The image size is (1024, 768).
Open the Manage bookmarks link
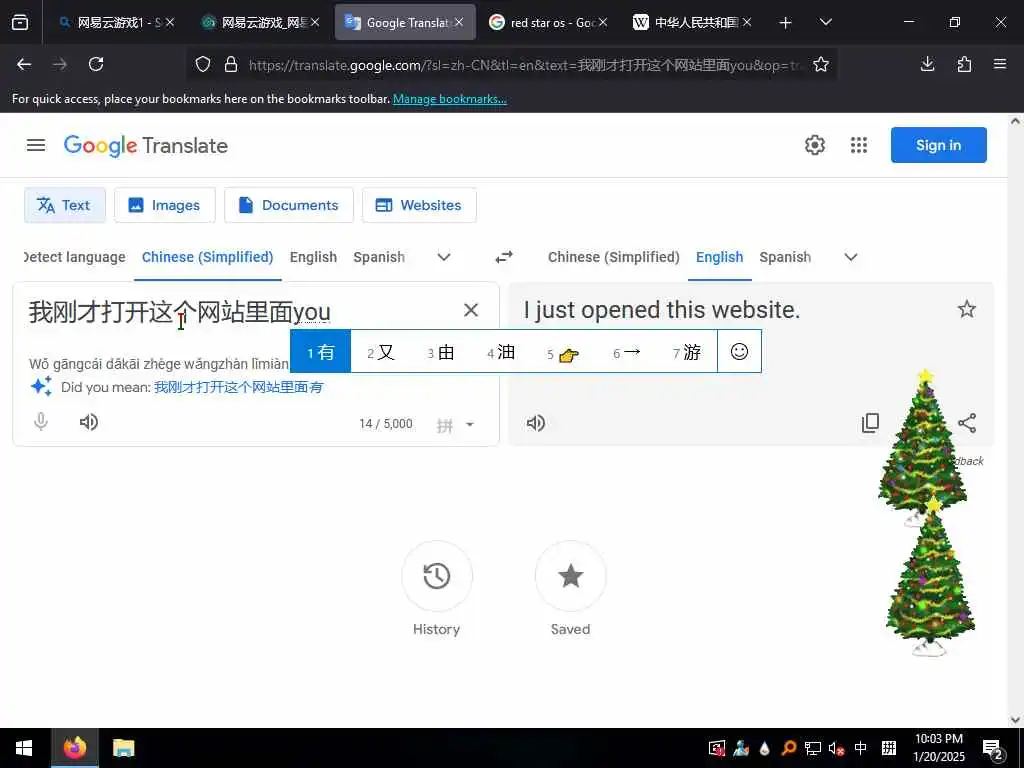point(449,99)
